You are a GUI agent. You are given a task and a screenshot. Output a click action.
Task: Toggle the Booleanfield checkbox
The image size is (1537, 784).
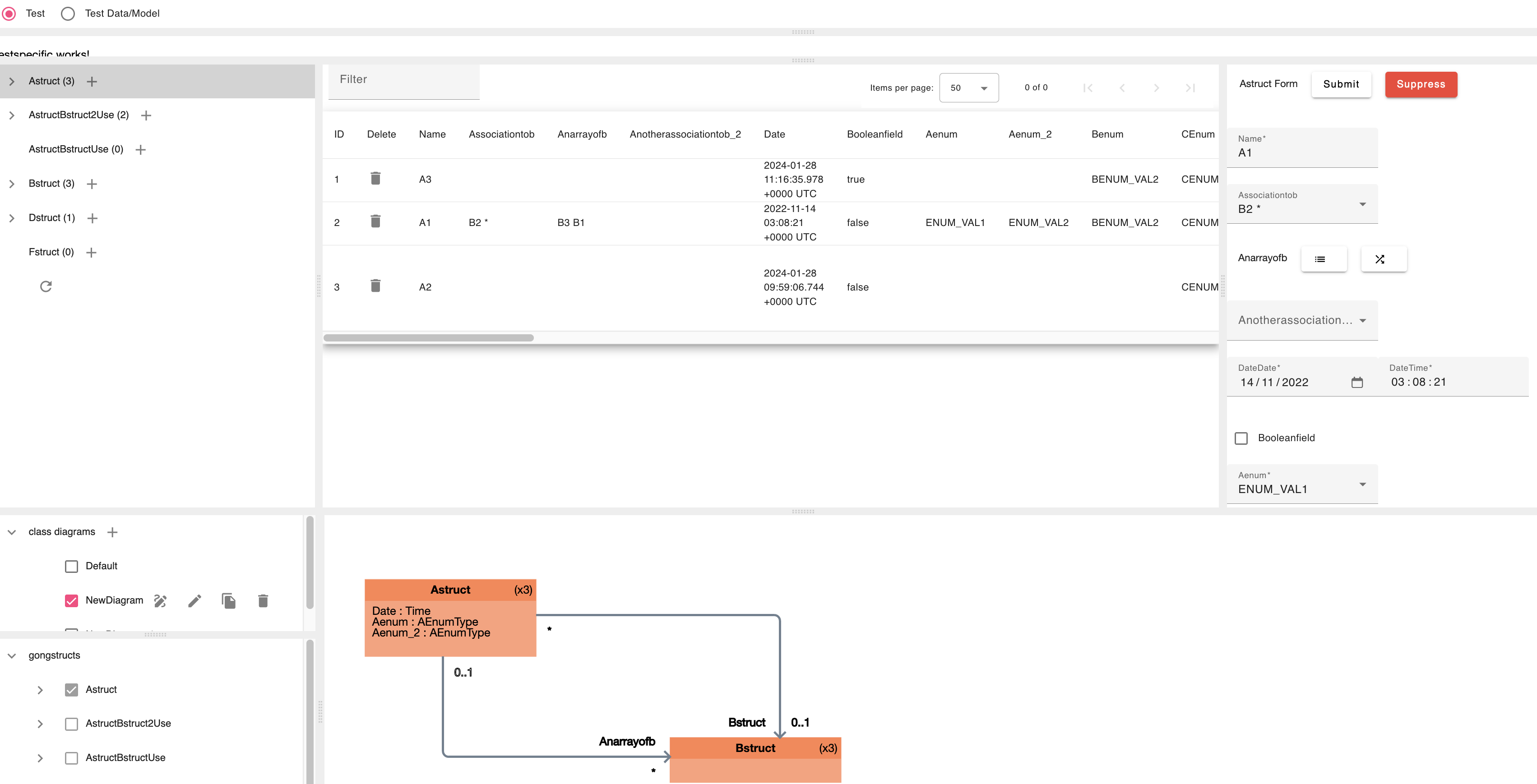click(x=1241, y=438)
